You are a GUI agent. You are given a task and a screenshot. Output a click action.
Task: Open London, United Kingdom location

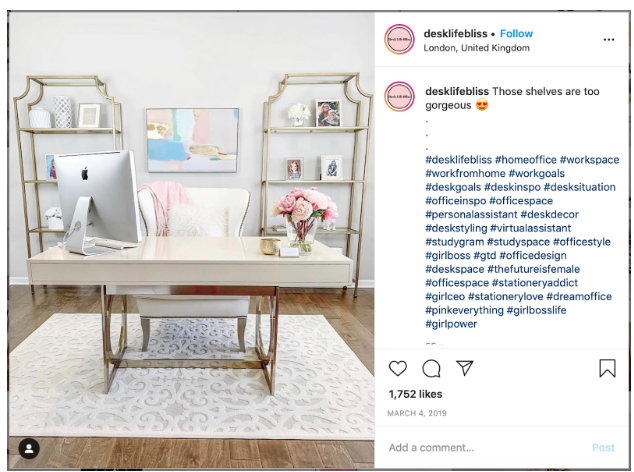[476, 48]
